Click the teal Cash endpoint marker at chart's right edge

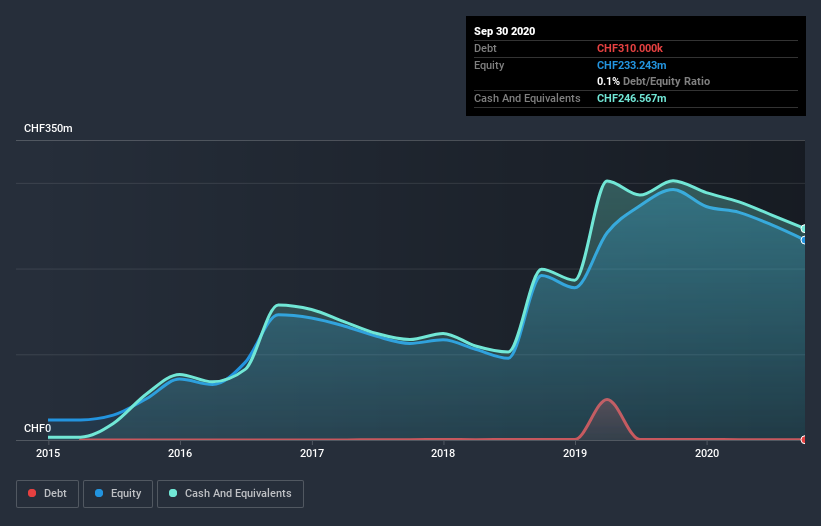804,229
